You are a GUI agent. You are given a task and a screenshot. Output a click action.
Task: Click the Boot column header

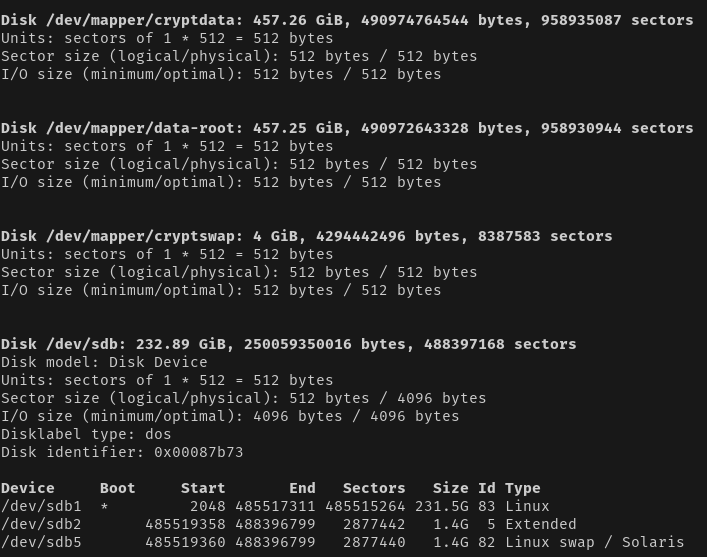coord(118,488)
